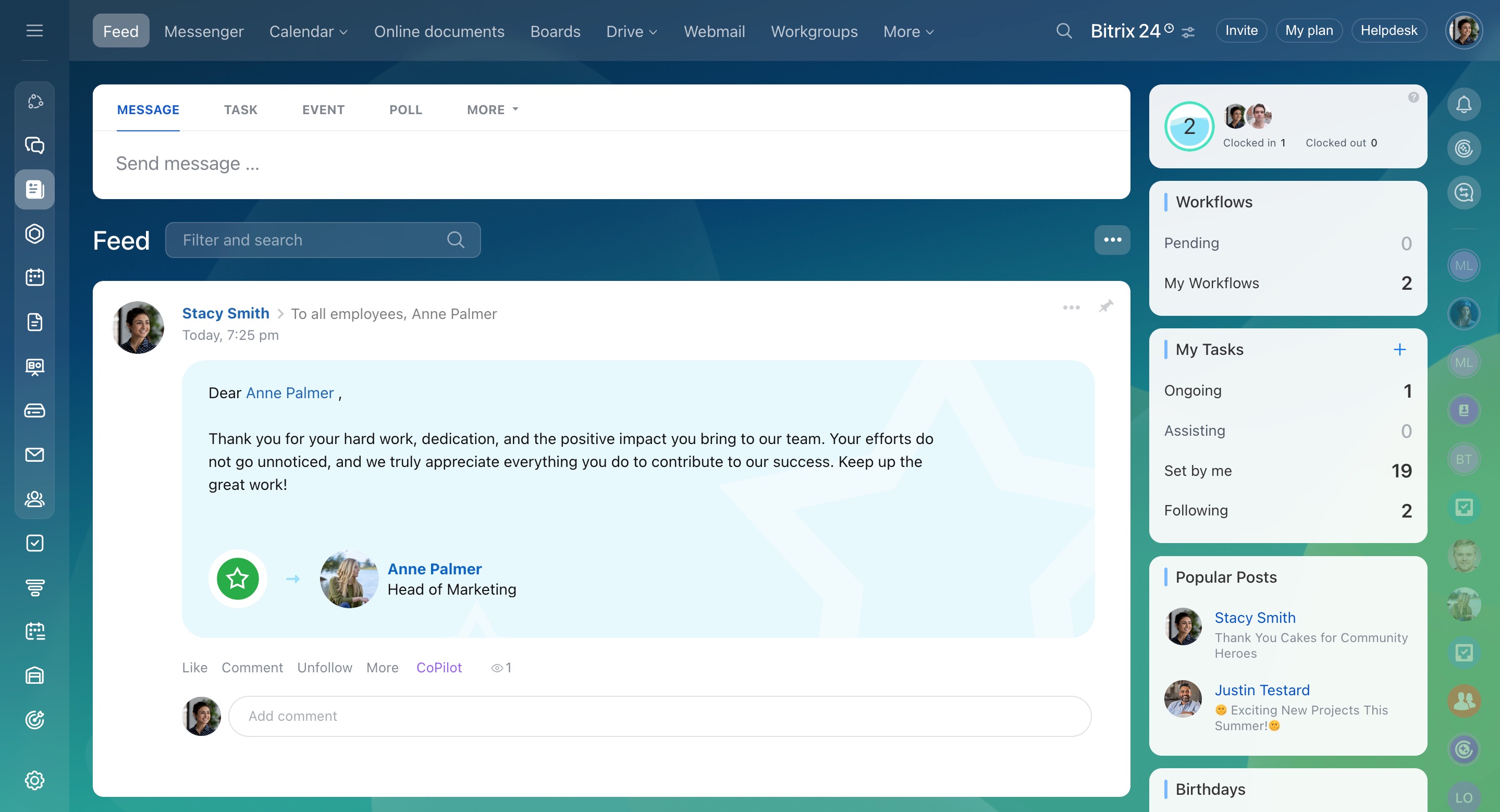Open Messenger from top menu
The image size is (1500, 812).
click(204, 31)
